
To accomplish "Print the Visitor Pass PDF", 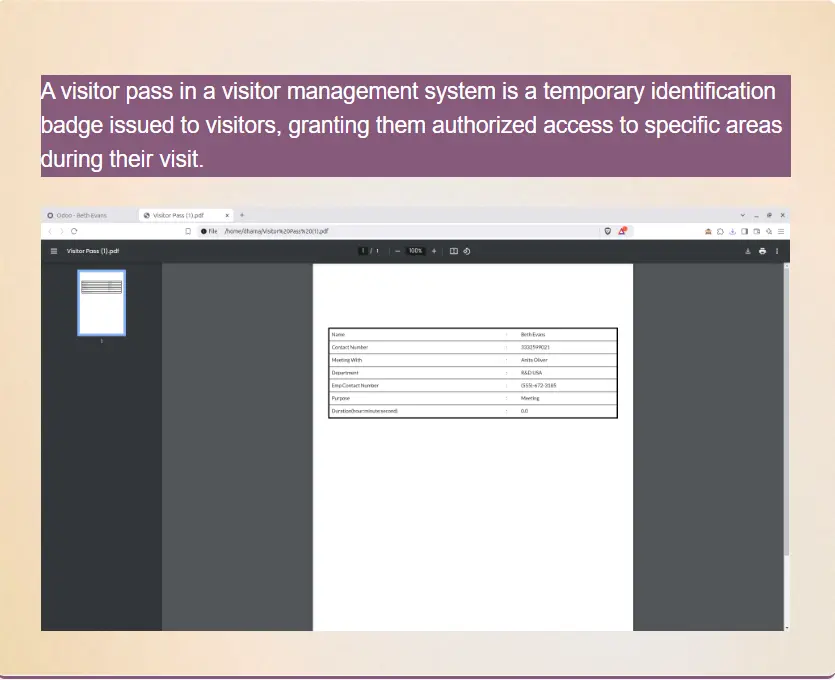I will pyautogui.click(x=762, y=251).
